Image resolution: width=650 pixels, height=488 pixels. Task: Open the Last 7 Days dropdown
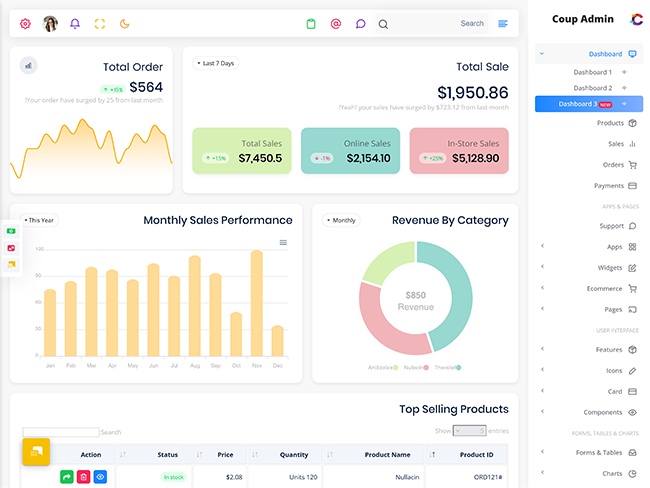216,63
